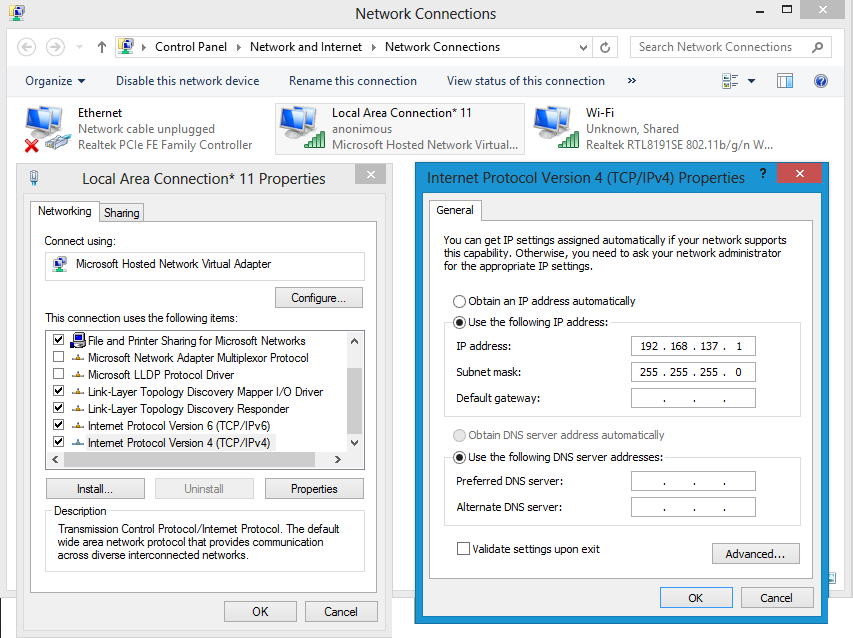Click OK in Local Area Connection Properties

click(260, 612)
